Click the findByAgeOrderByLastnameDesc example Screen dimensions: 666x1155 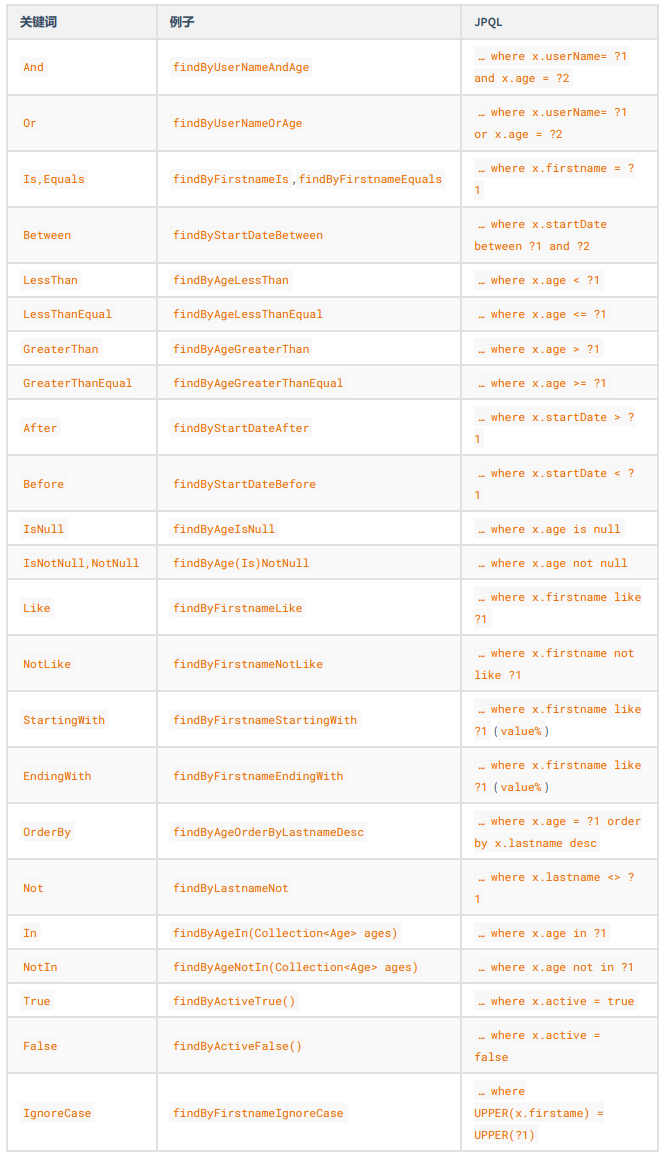(268, 832)
